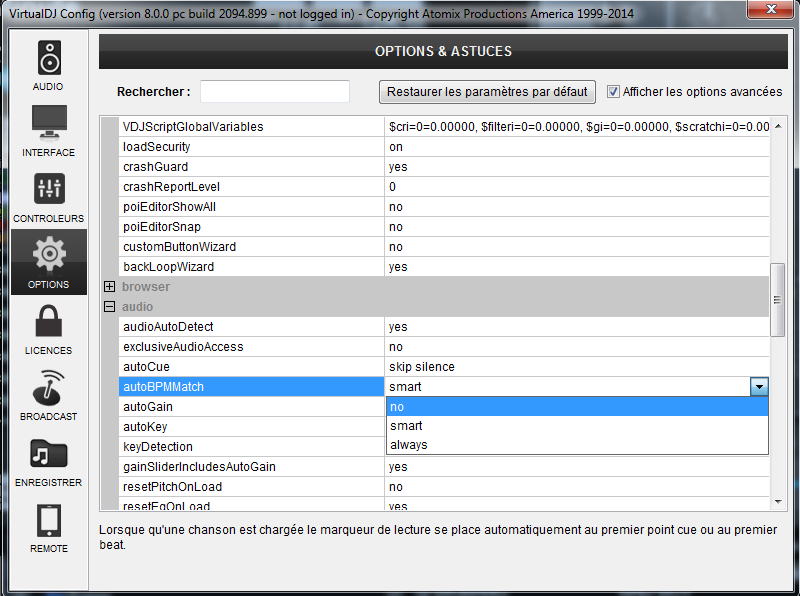Close the autoBPMMatch dropdown arrow
The image size is (800, 596).
click(x=759, y=387)
